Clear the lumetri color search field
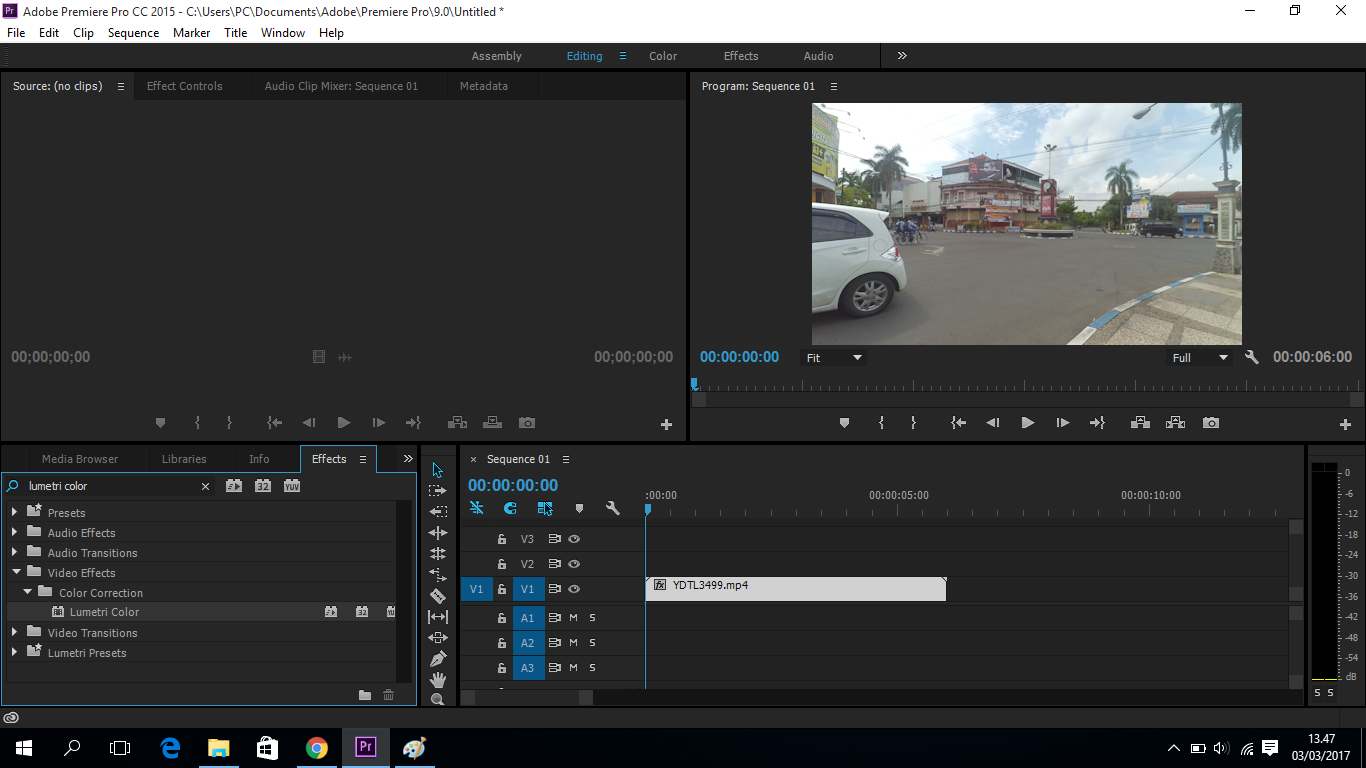This screenshot has width=1366, height=768. (x=206, y=486)
